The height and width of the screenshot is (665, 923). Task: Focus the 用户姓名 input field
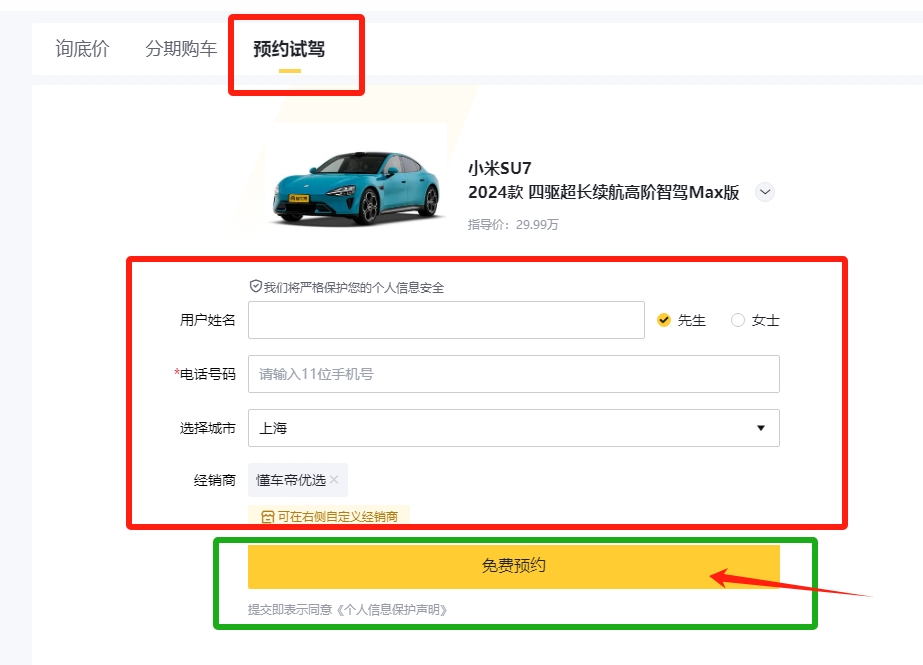(x=446, y=320)
